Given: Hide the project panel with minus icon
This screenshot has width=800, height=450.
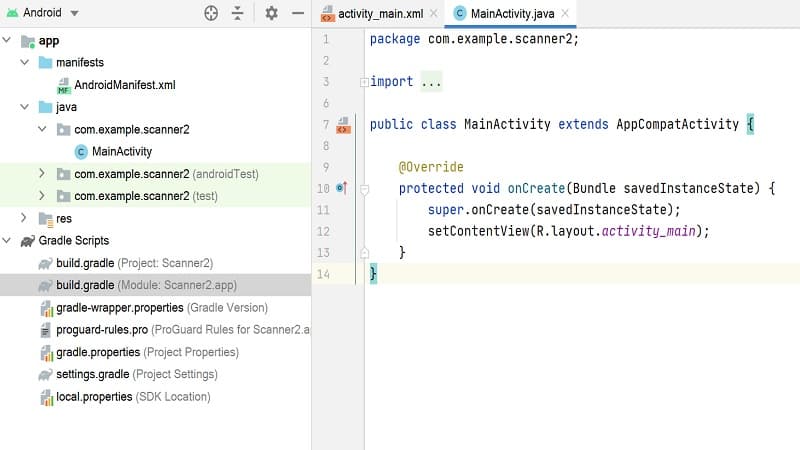Looking at the screenshot, I should (x=297, y=14).
